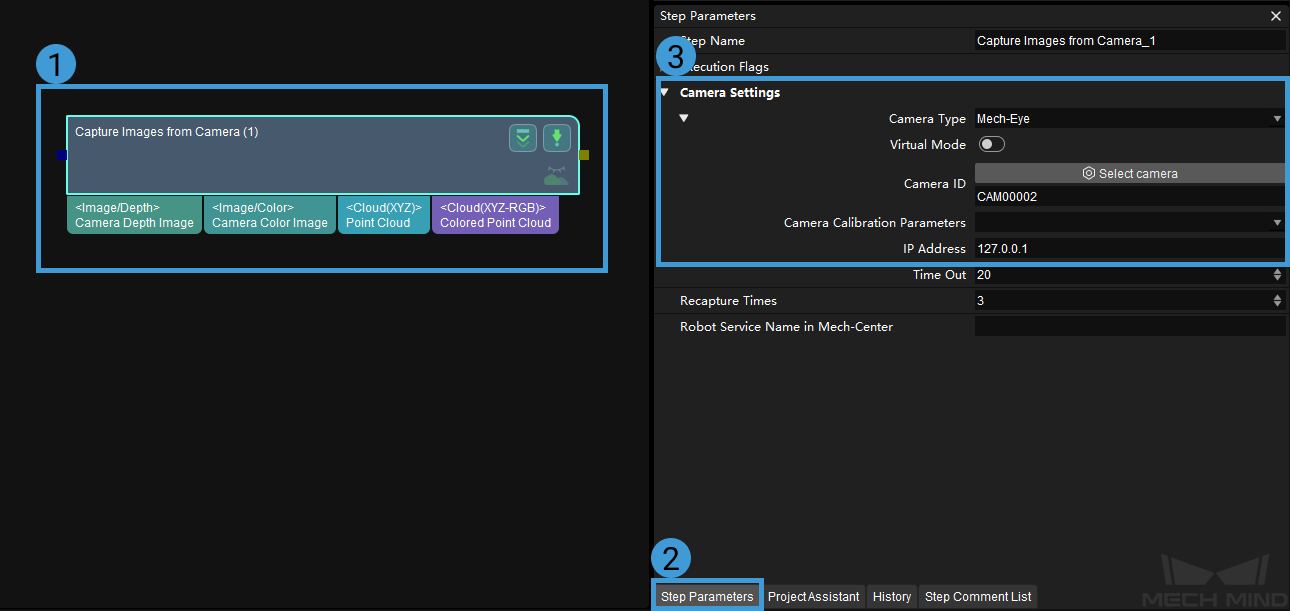1290x611 pixels.
Task: Click the Camera Color Image output port
Action: point(270,215)
